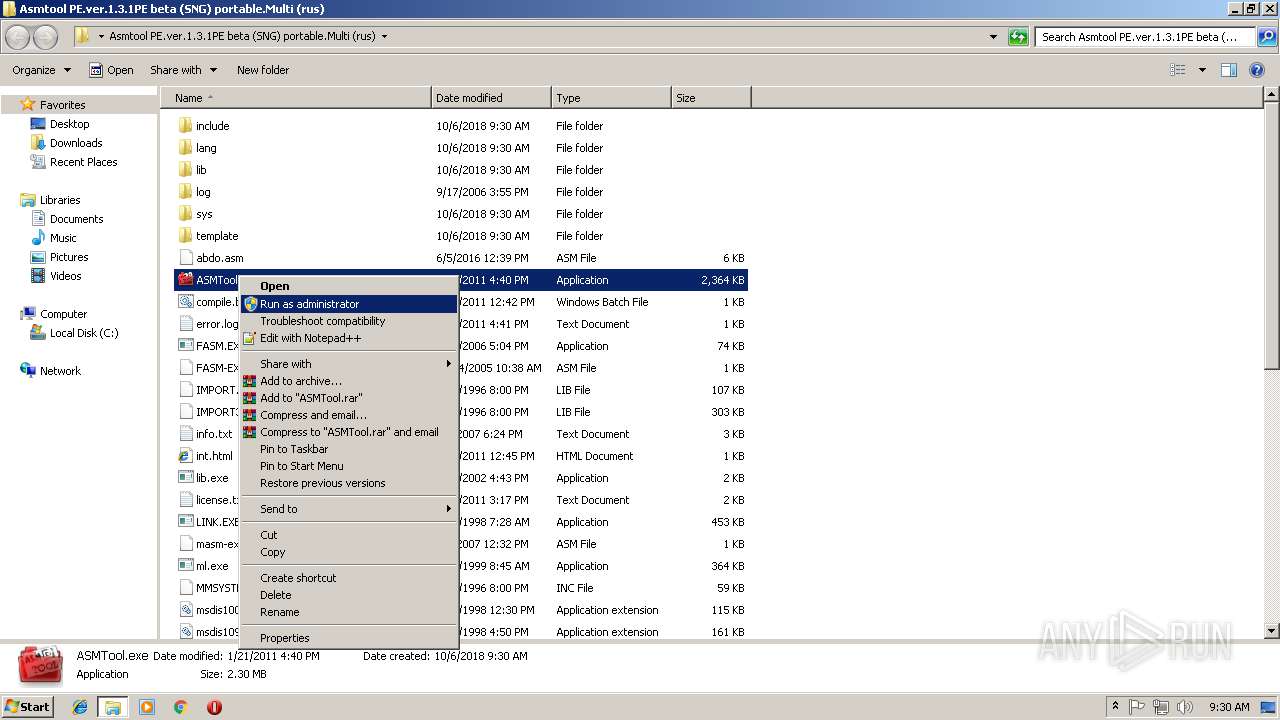Open Windows Media Player from taskbar
The image size is (1280, 720).
147,707
